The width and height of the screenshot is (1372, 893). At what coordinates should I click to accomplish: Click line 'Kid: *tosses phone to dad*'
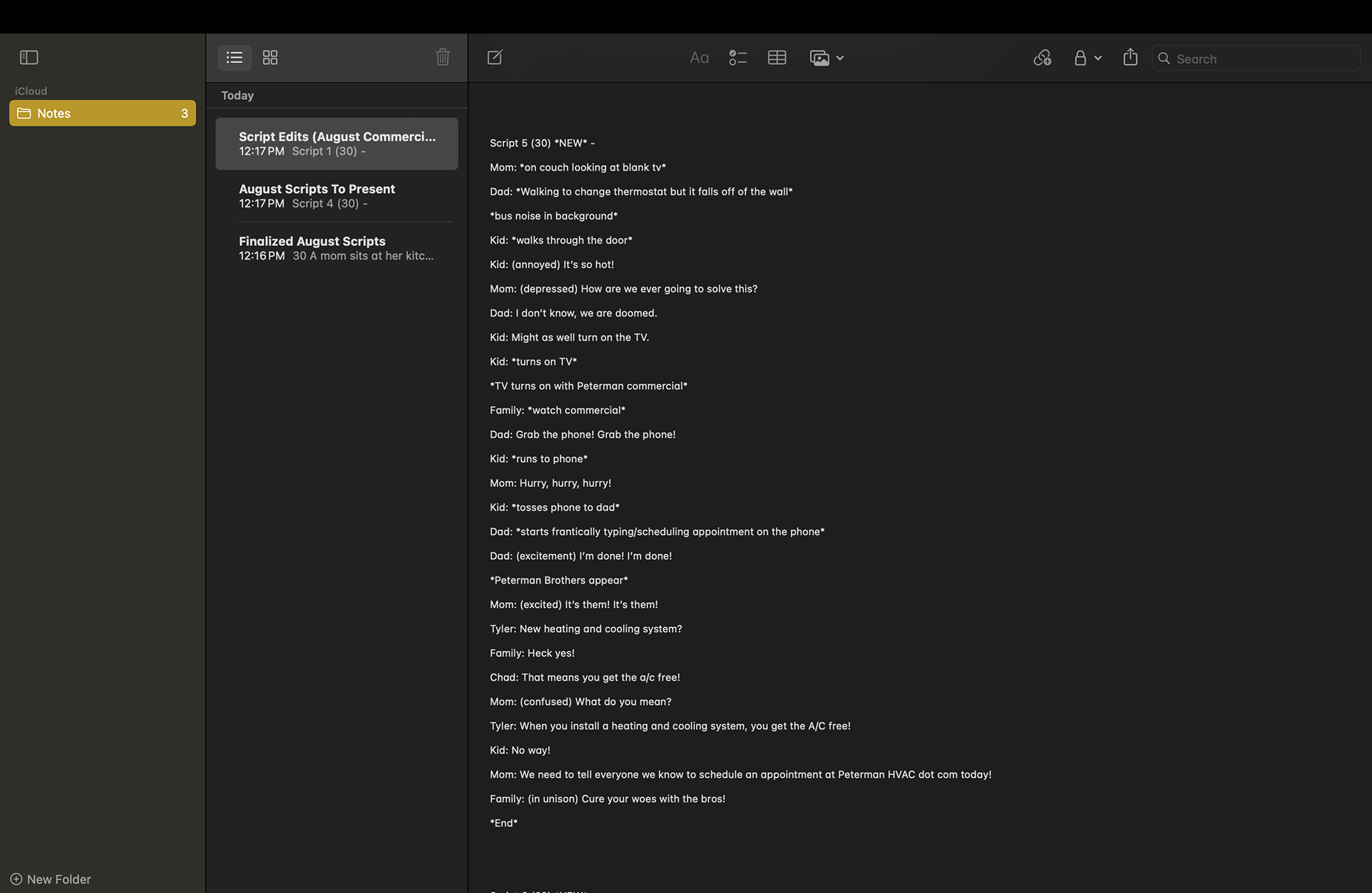pyautogui.click(x=555, y=508)
